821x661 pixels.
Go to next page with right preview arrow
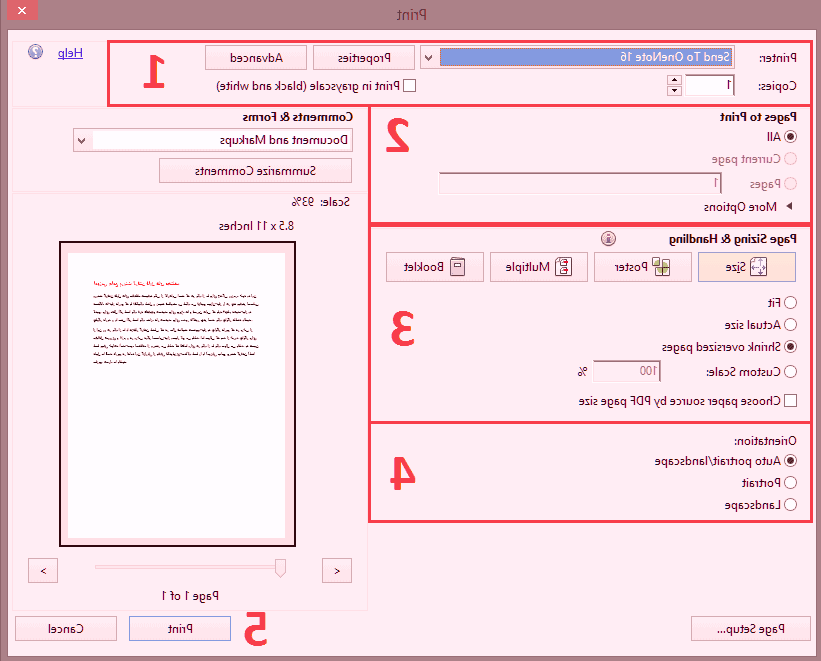click(x=336, y=570)
